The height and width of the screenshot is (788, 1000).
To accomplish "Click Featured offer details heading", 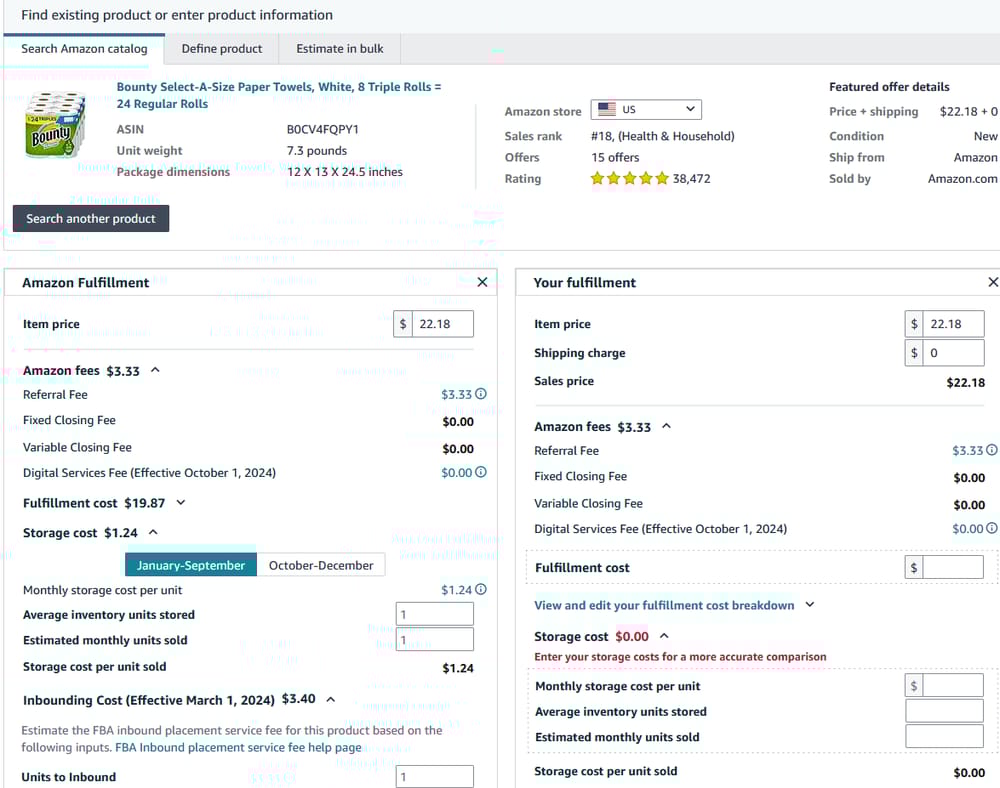I will point(889,87).
